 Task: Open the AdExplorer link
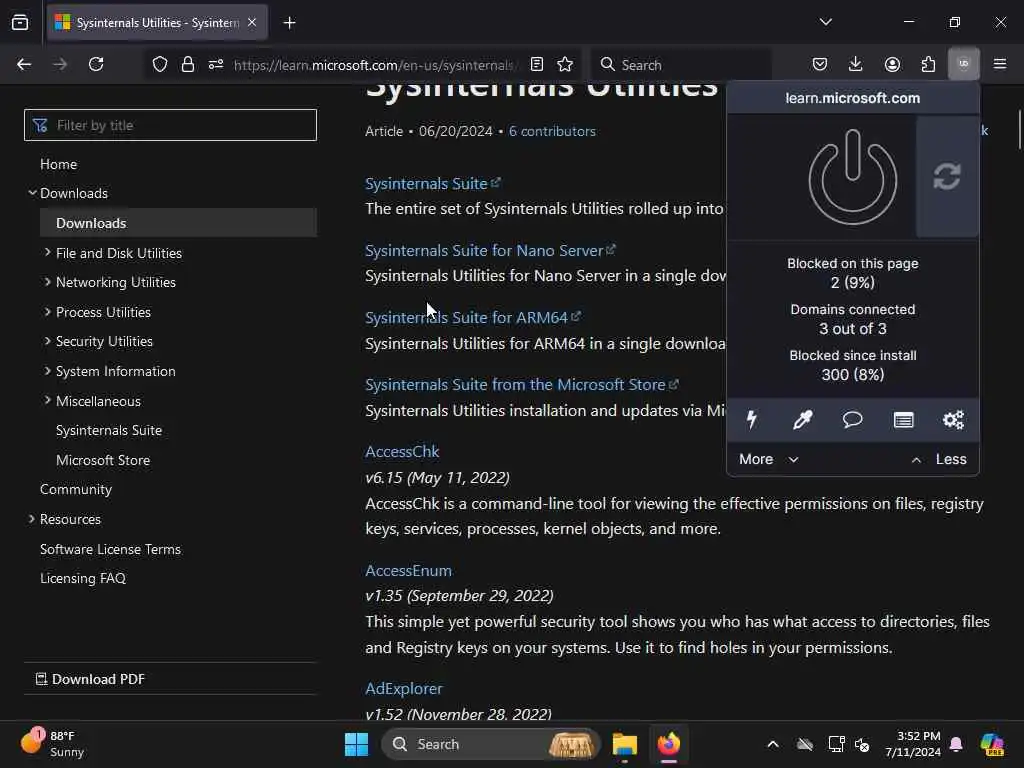[404, 688]
